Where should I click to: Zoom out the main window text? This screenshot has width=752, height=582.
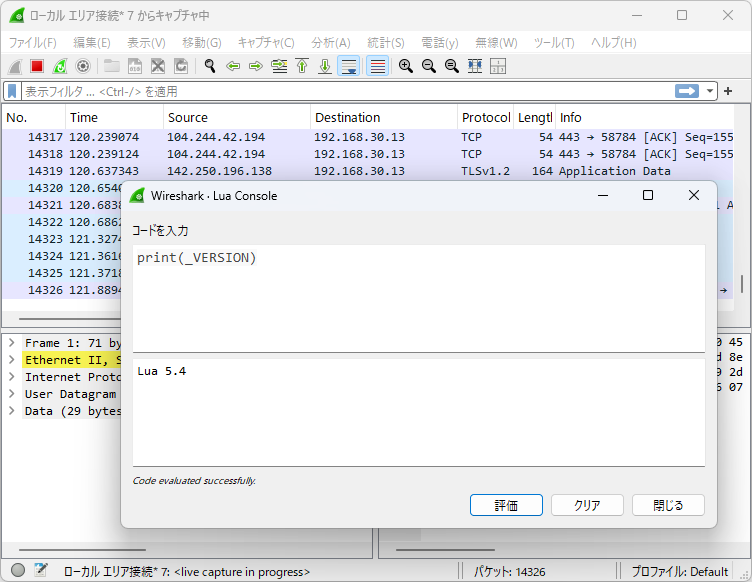click(429, 66)
